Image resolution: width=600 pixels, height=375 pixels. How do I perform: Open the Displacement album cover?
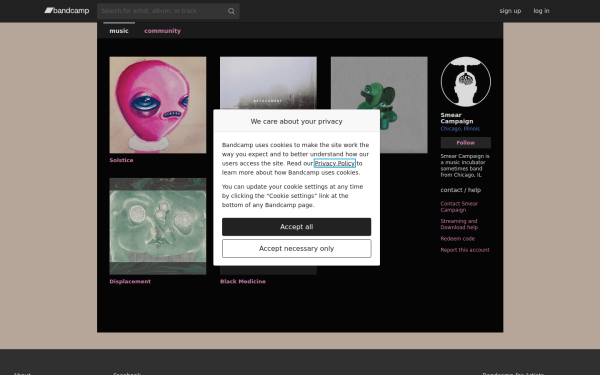(158, 226)
